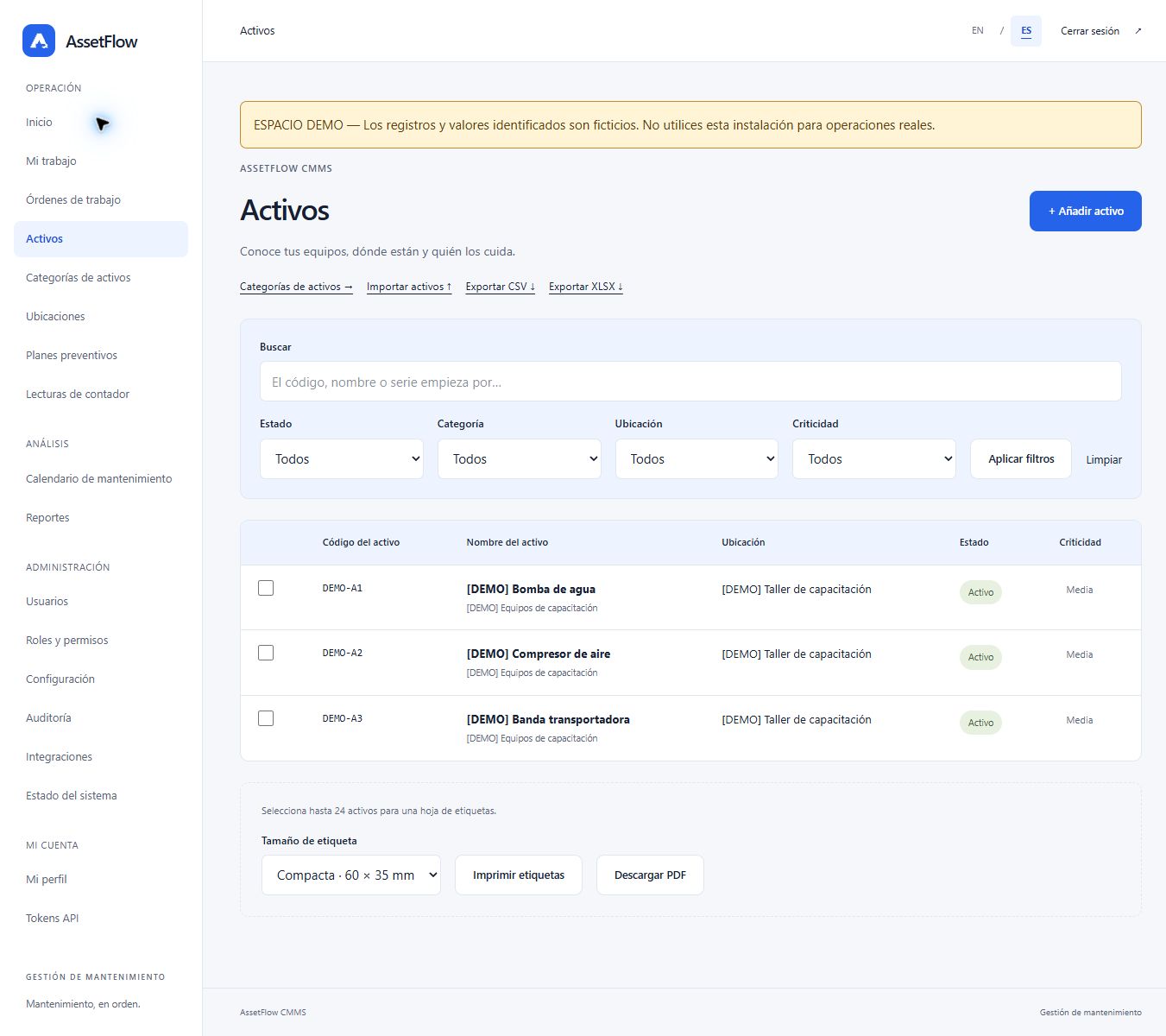
Task: Tick the checkbox for DEMO-A2
Action: pyautogui.click(x=266, y=653)
